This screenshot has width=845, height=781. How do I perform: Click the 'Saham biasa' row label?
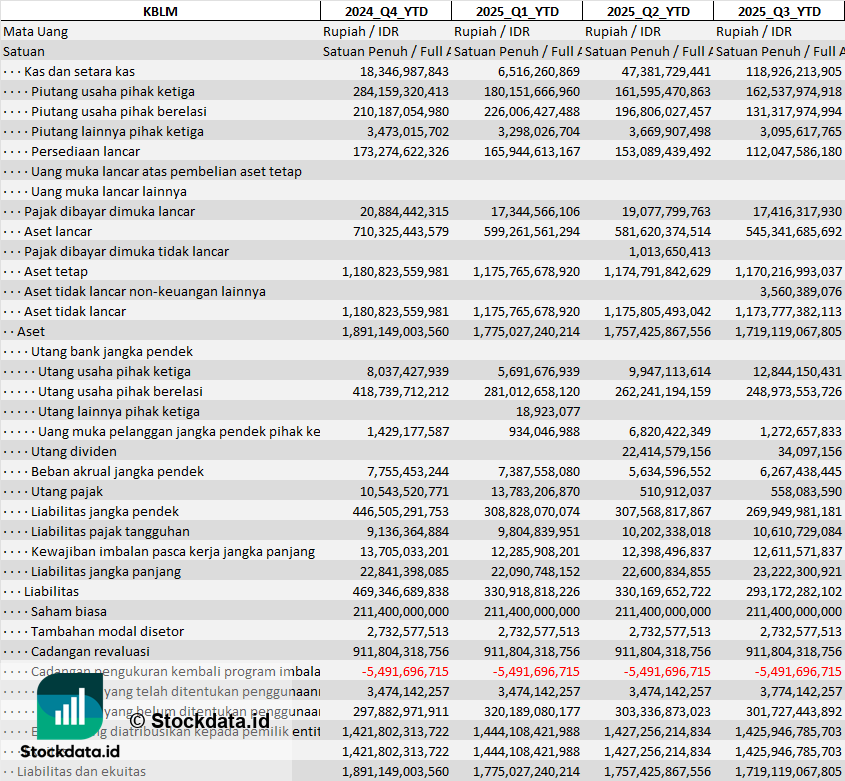[x=69, y=611]
